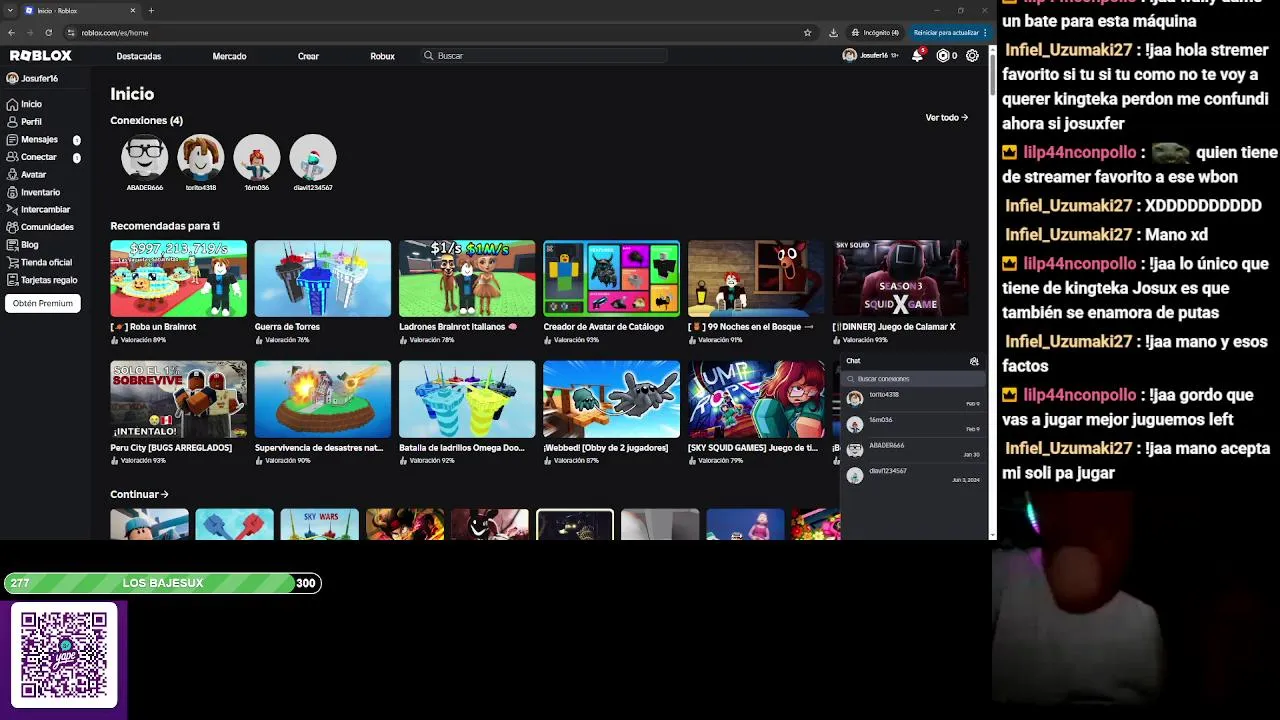Open ¡Webbed! Obby game thumbnail
The height and width of the screenshot is (720, 1280).
(611, 399)
